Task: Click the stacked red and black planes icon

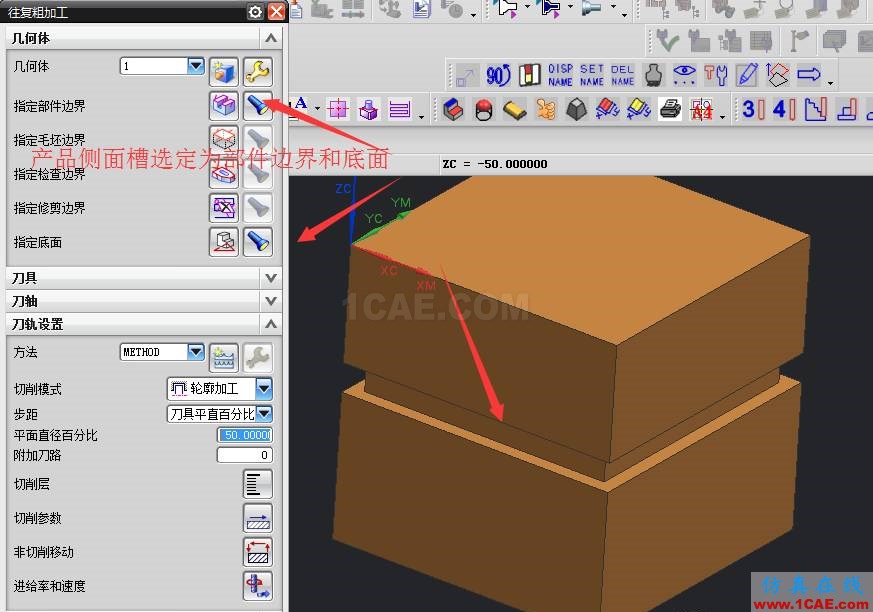Action: click(x=777, y=75)
